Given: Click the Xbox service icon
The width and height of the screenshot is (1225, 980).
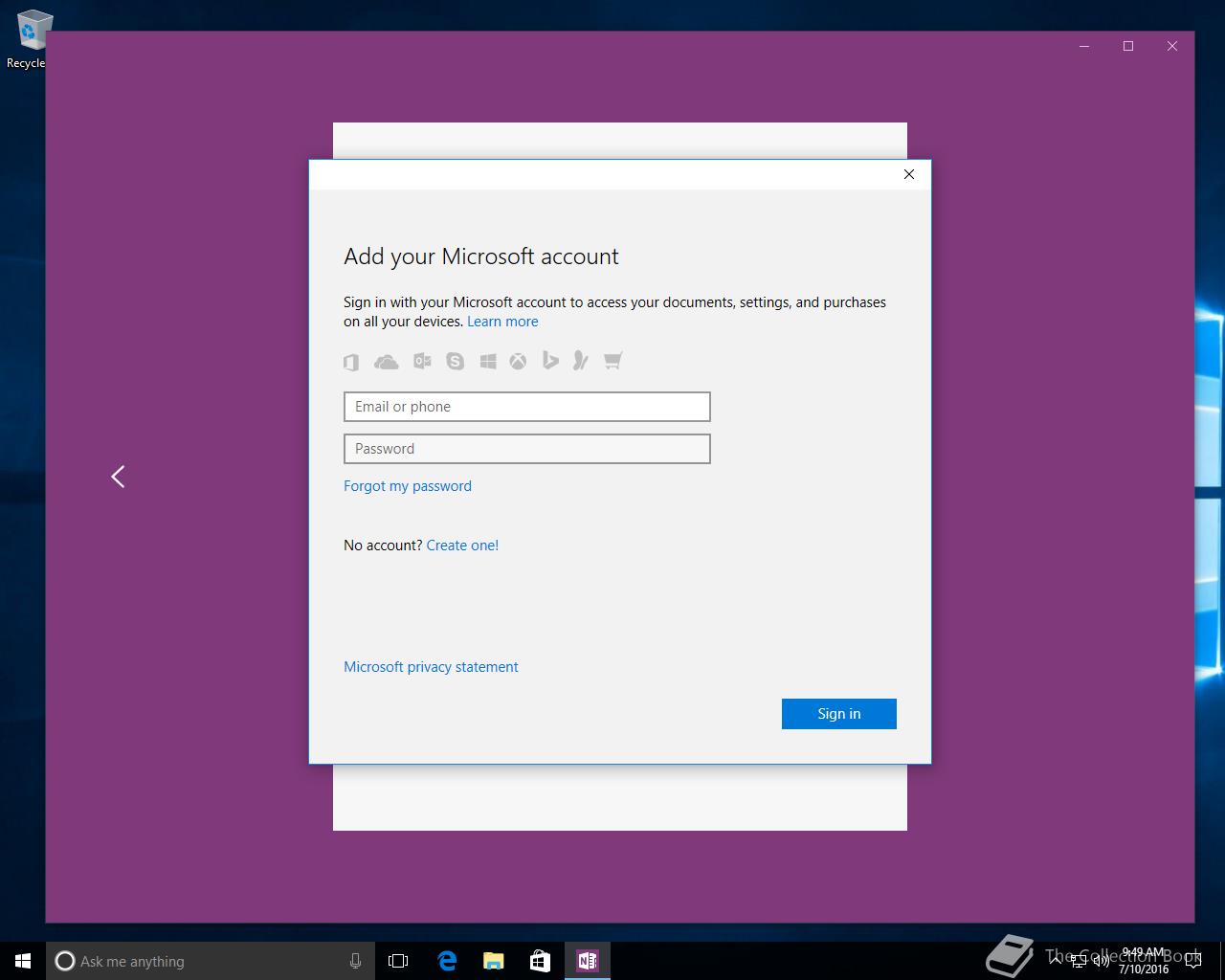Looking at the screenshot, I should pos(518,361).
